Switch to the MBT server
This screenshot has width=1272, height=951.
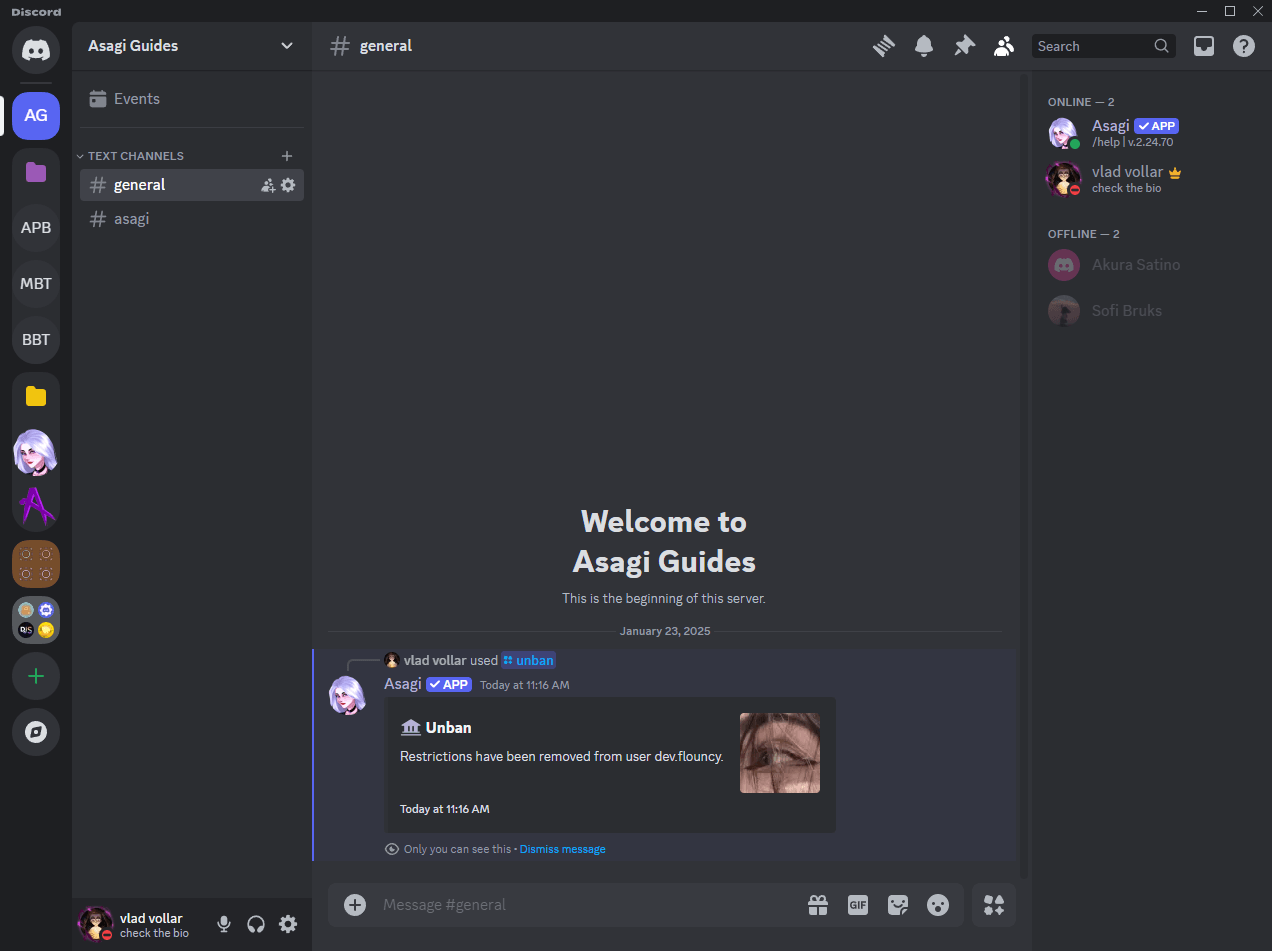pos(36,283)
